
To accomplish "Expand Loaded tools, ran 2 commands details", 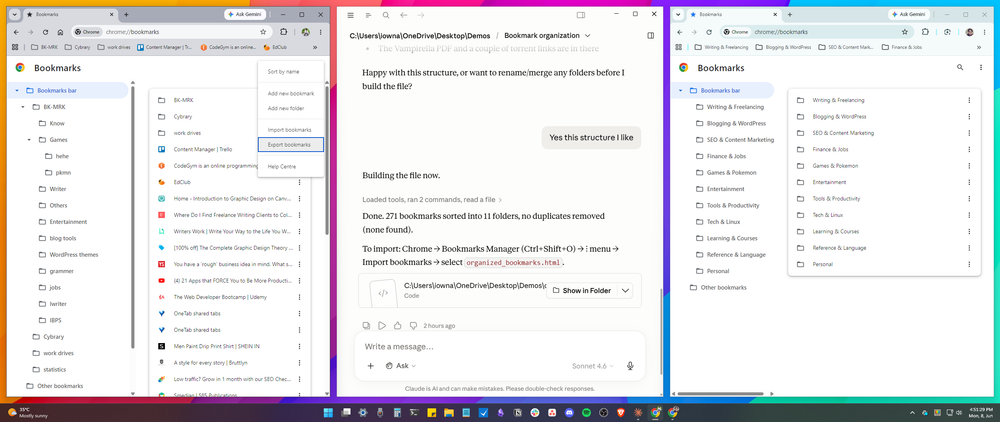I will point(432,200).
